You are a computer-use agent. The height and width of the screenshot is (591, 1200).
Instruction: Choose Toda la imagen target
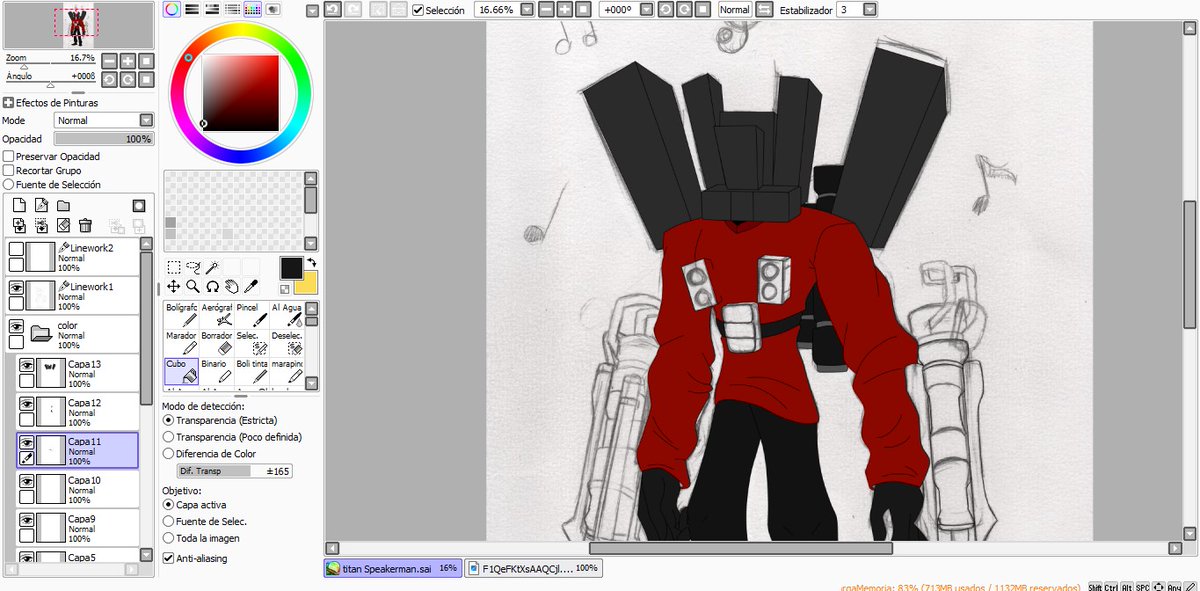[x=168, y=538]
